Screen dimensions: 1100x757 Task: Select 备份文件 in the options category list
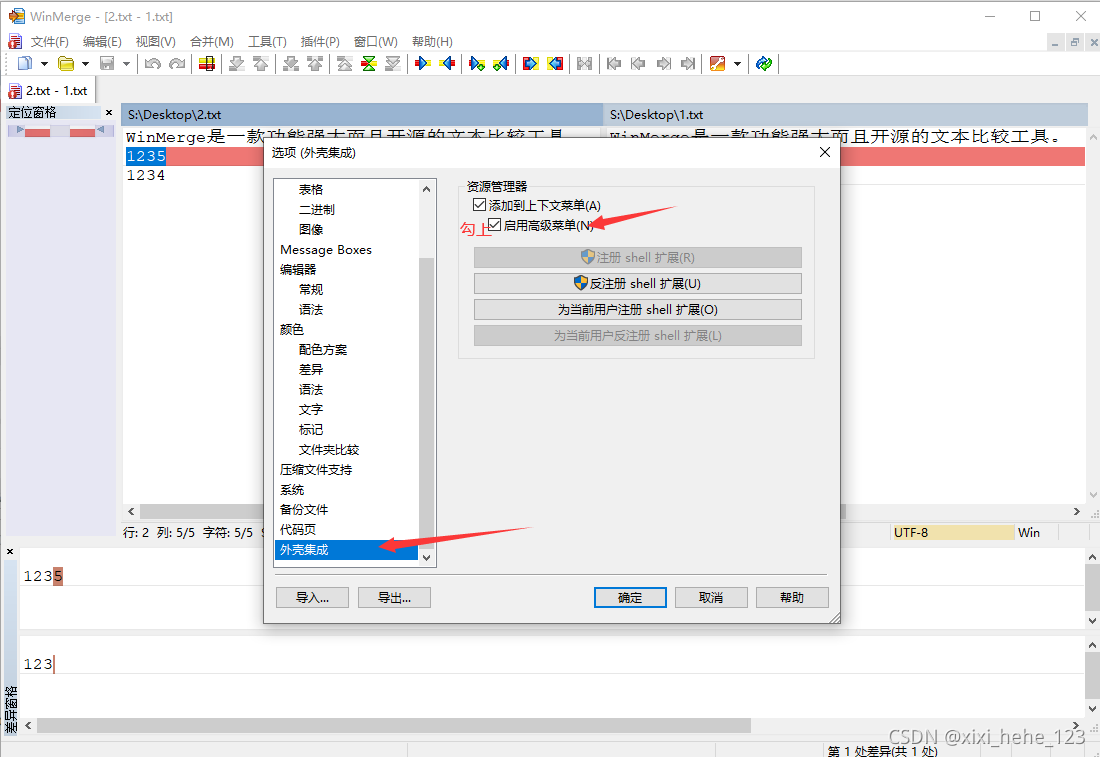[304, 509]
